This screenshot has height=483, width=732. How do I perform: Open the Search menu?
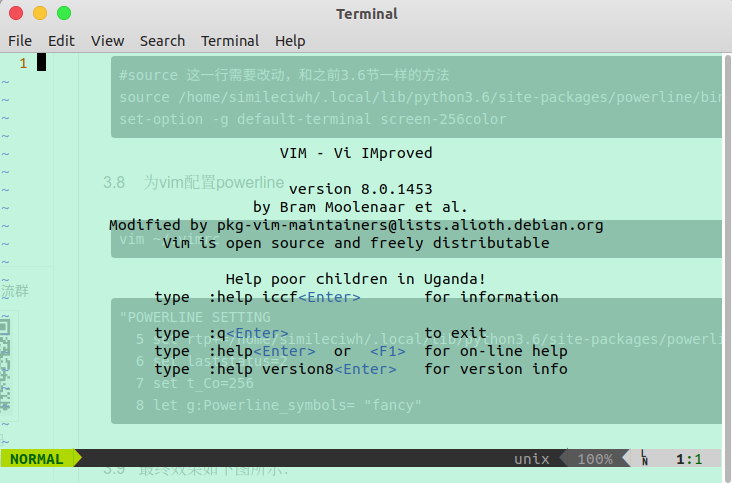click(162, 41)
